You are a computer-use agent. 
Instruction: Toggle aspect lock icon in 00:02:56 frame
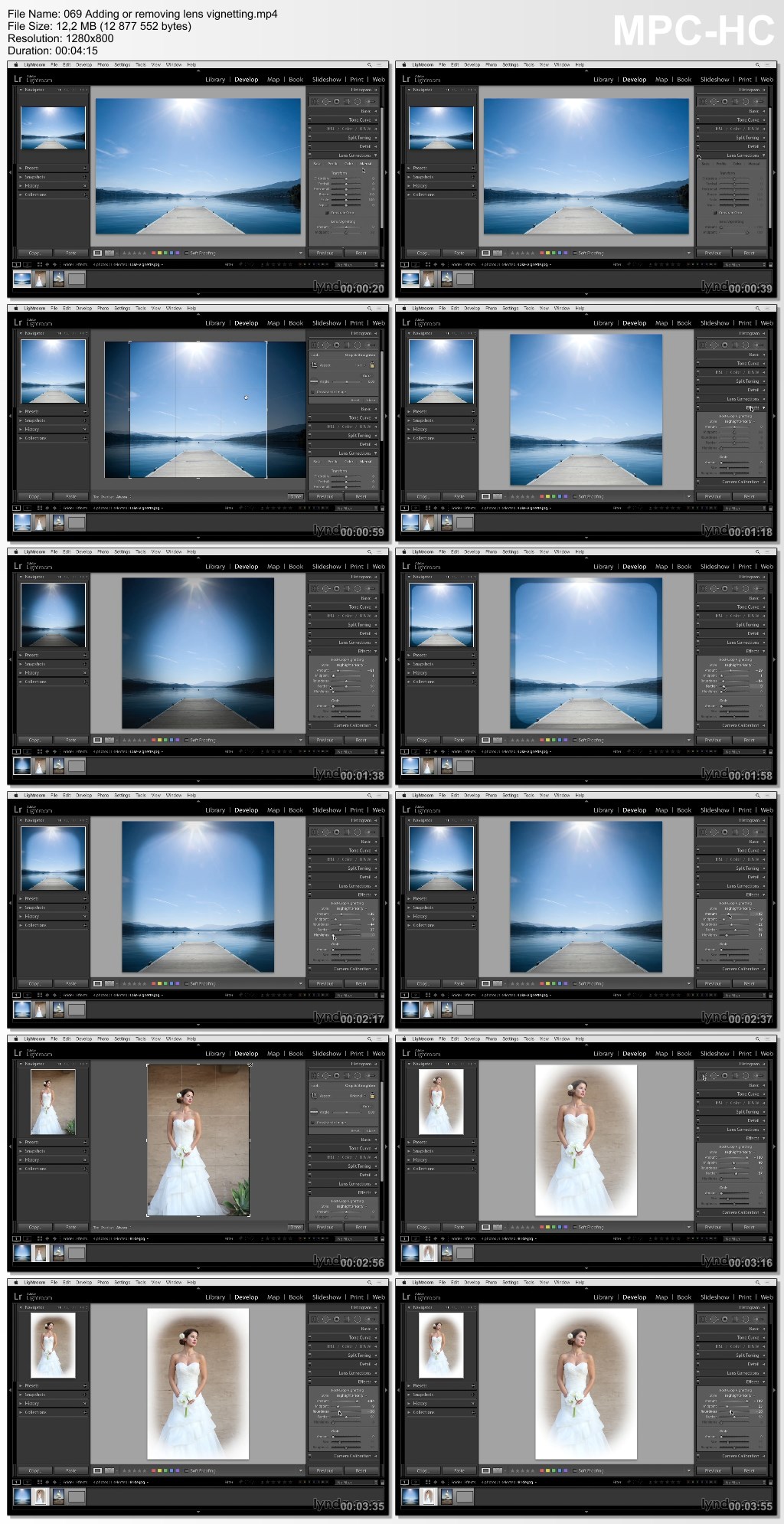click(372, 1095)
